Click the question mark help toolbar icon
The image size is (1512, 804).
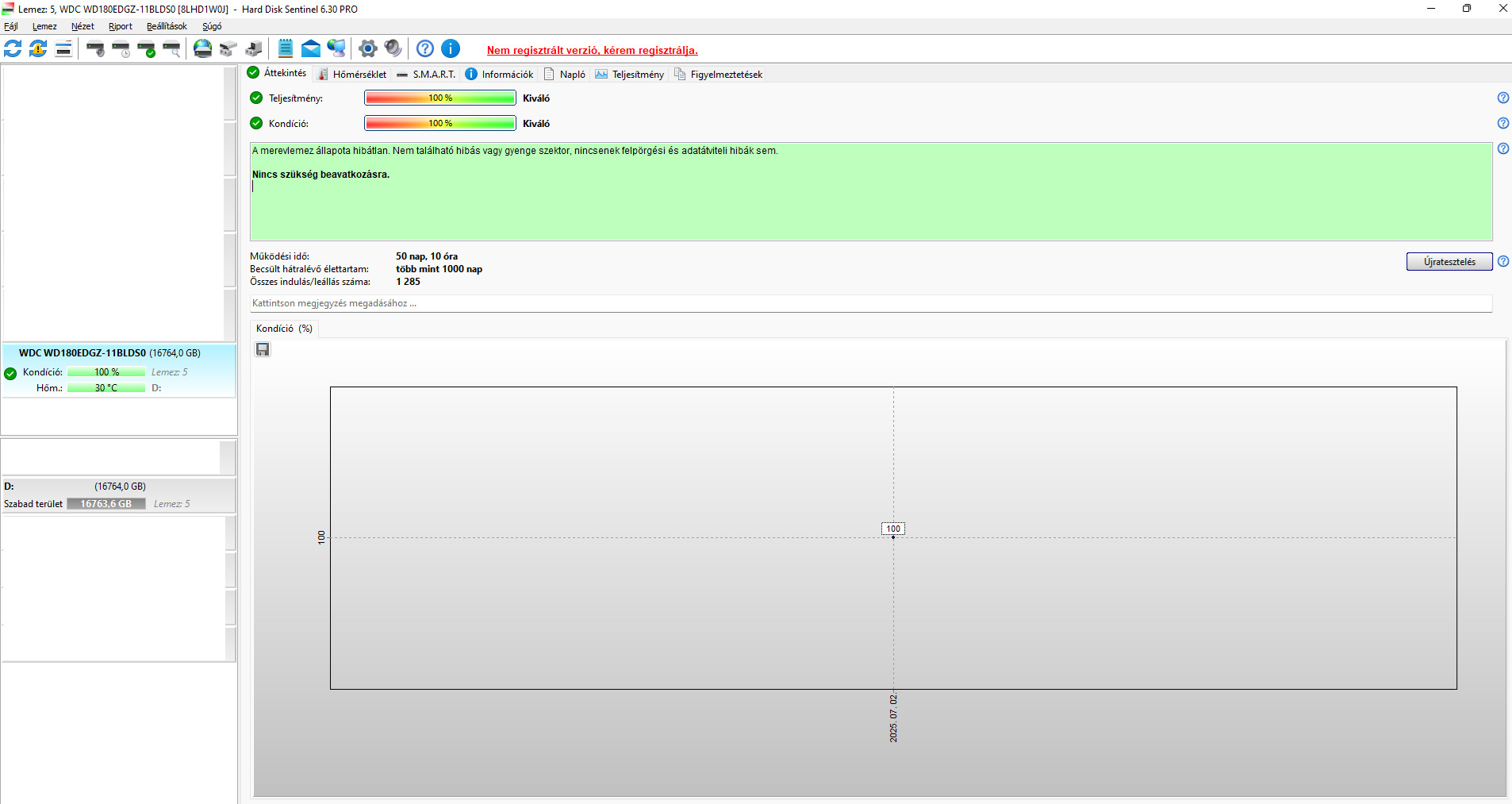(x=425, y=48)
